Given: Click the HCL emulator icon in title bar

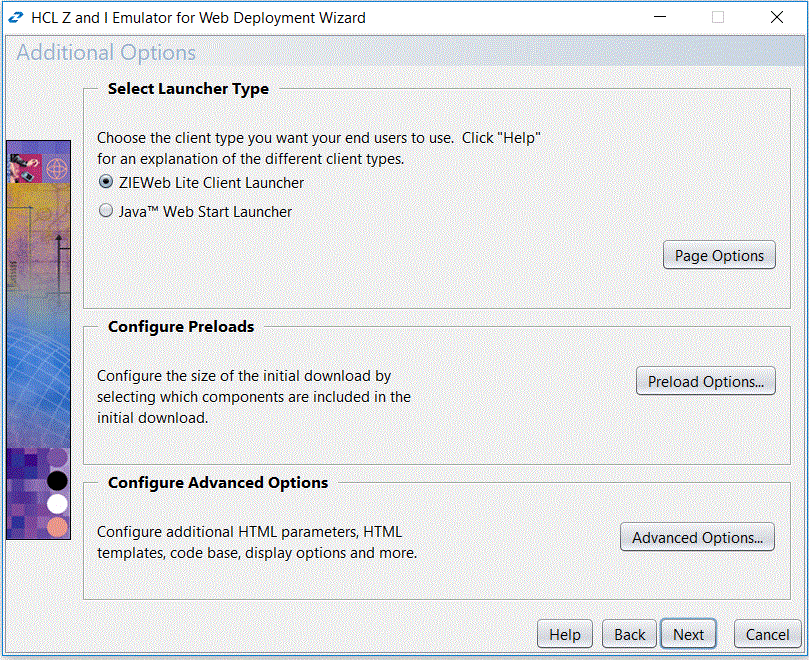Looking at the screenshot, I should 14,17.
